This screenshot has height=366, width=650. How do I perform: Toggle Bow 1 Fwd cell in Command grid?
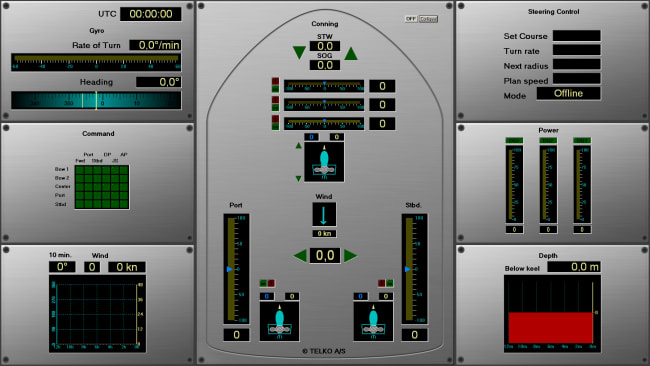(x=80, y=170)
